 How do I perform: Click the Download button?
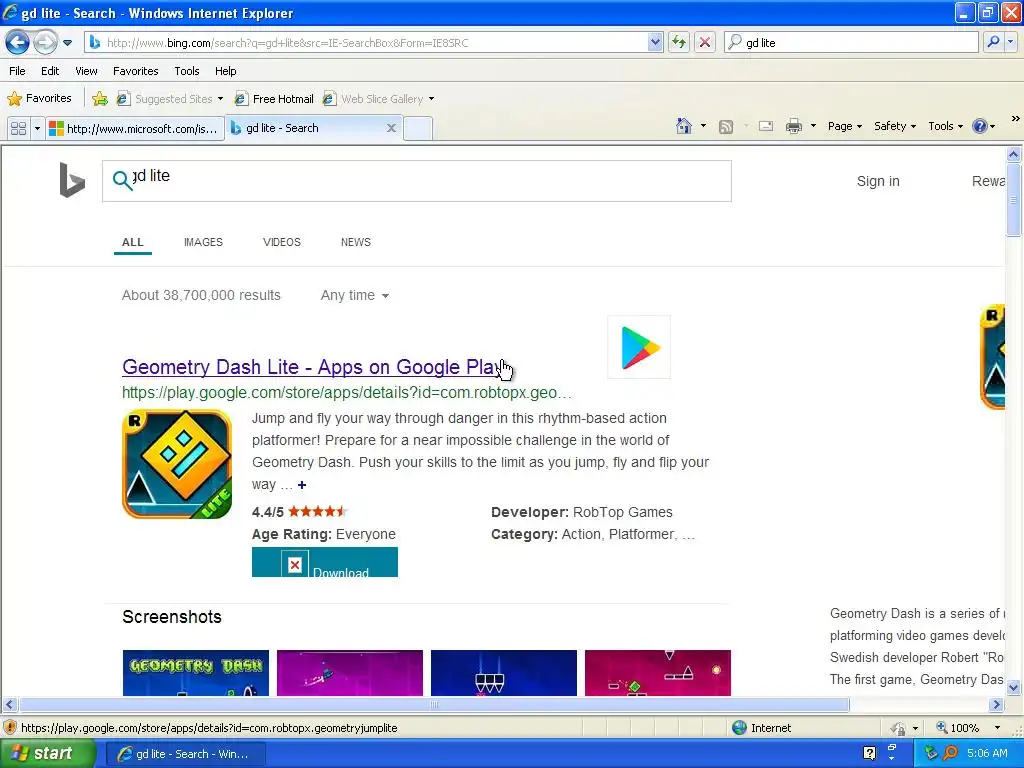(x=325, y=562)
